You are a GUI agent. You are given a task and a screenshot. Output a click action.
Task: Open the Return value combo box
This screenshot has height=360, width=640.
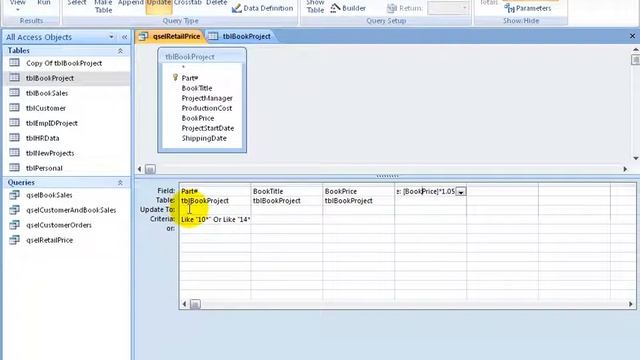pos(448,8)
